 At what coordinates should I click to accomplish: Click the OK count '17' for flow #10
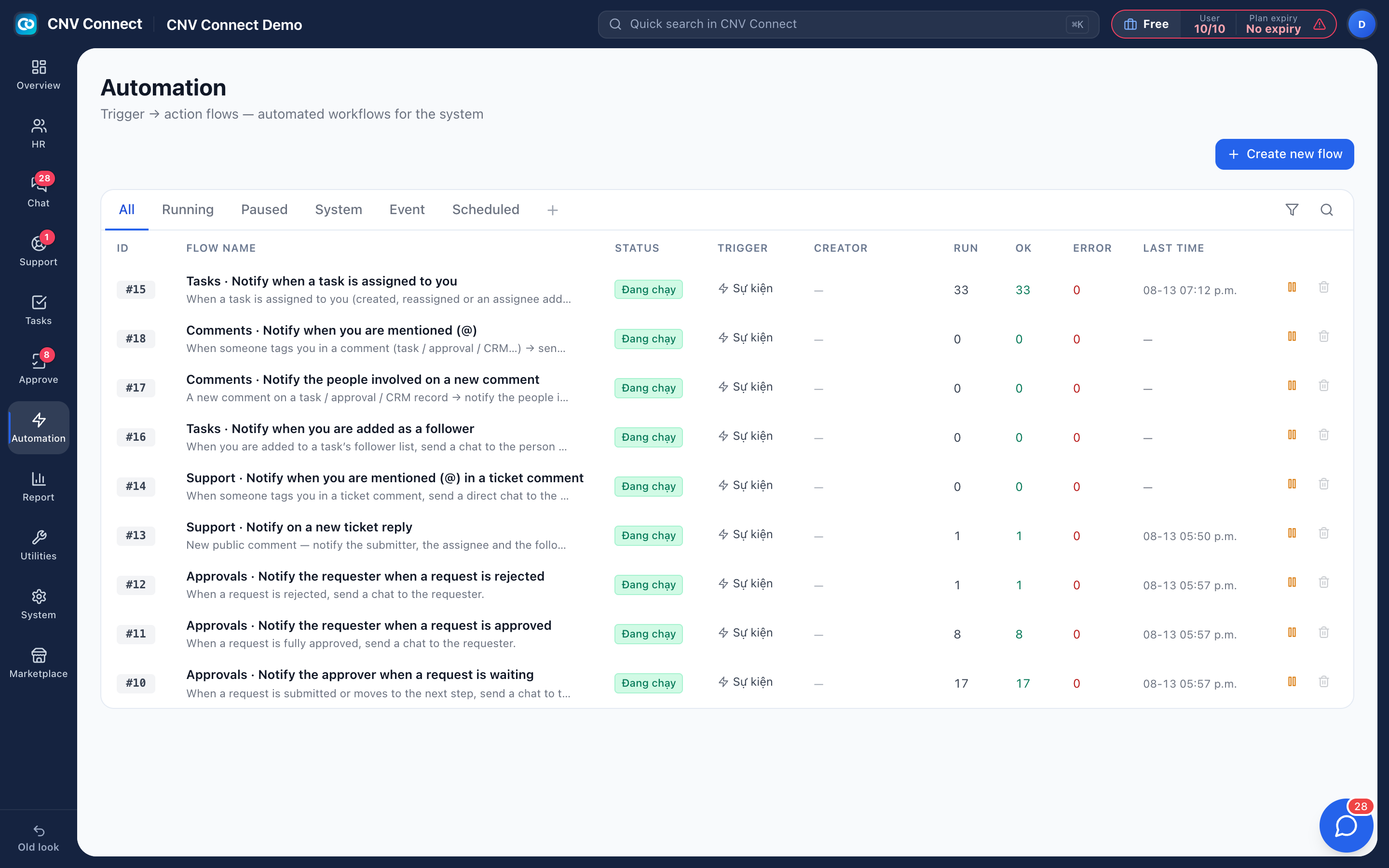[x=1022, y=684]
